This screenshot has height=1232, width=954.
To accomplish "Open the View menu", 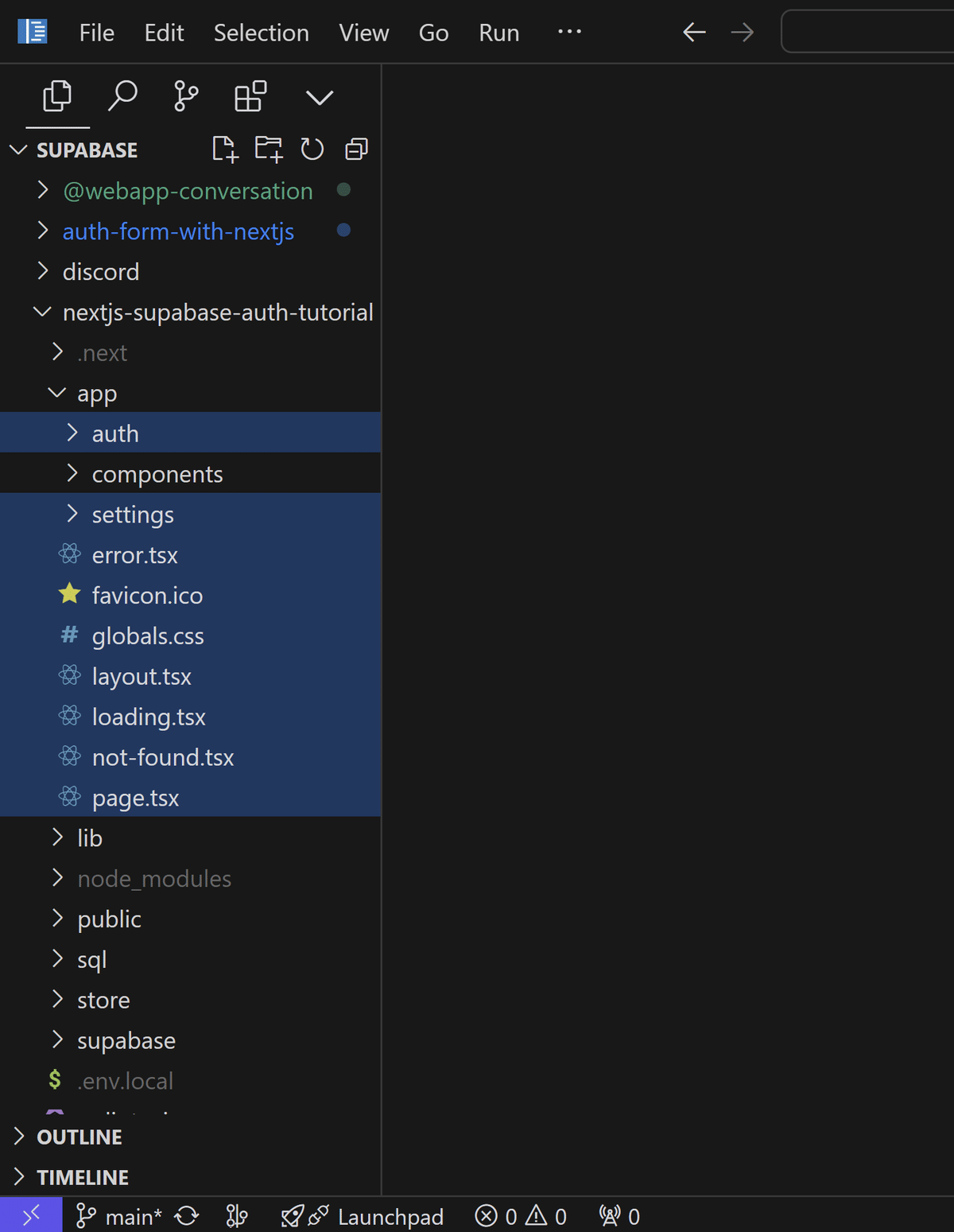I will coord(364,33).
